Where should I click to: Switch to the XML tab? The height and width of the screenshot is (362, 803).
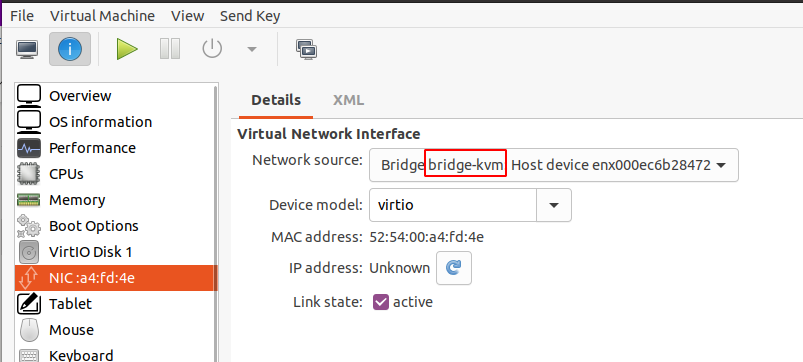[x=348, y=100]
